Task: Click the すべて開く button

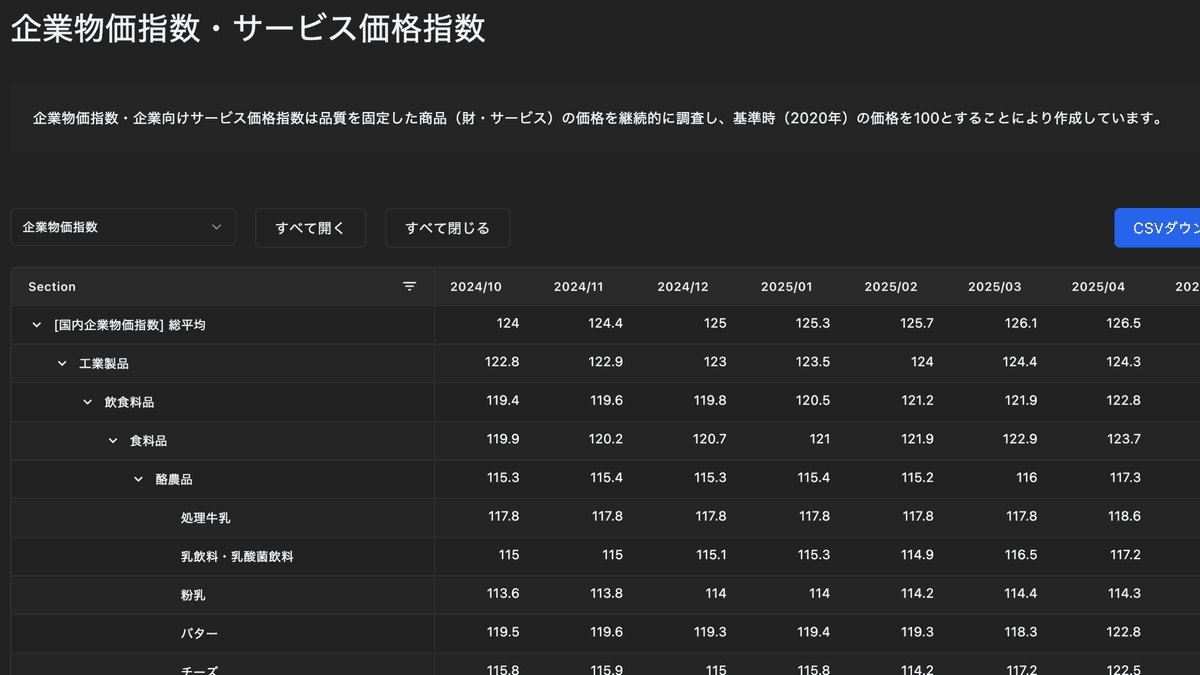Action: [x=310, y=228]
